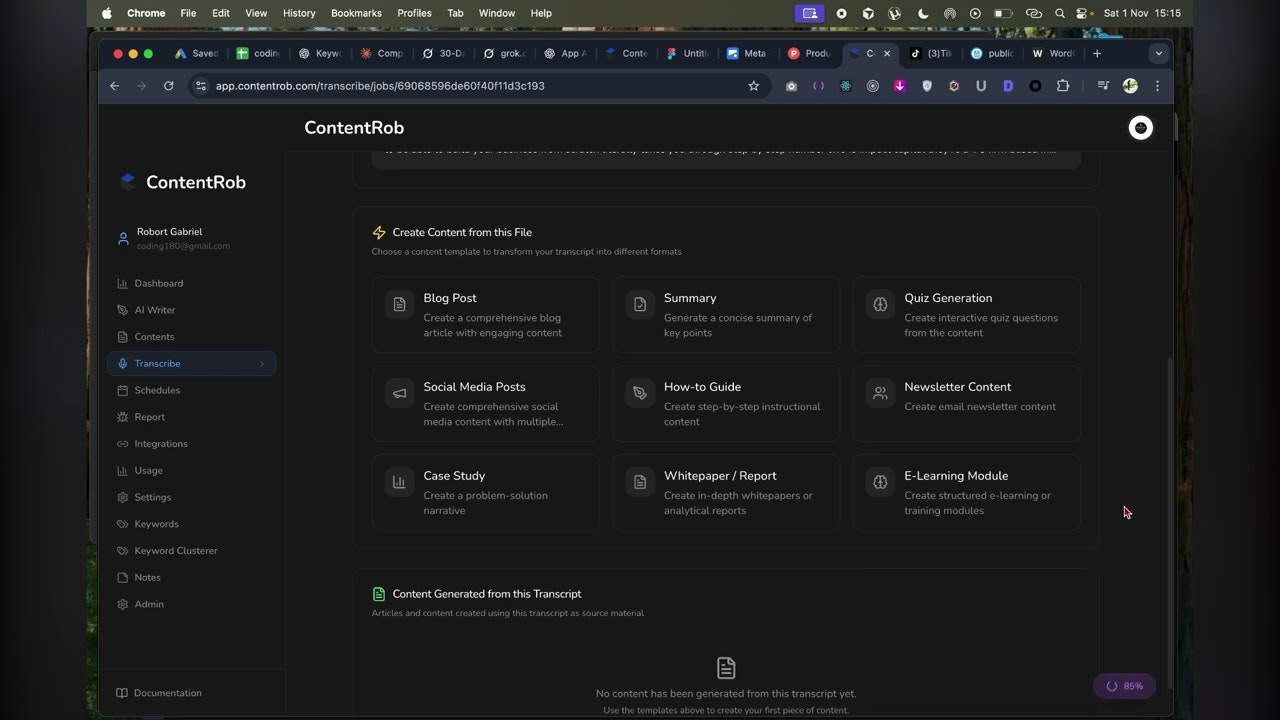Click the Newsletter Content people icon
1280x720 pixels.
pyautogui.click(x=880, y=394)
